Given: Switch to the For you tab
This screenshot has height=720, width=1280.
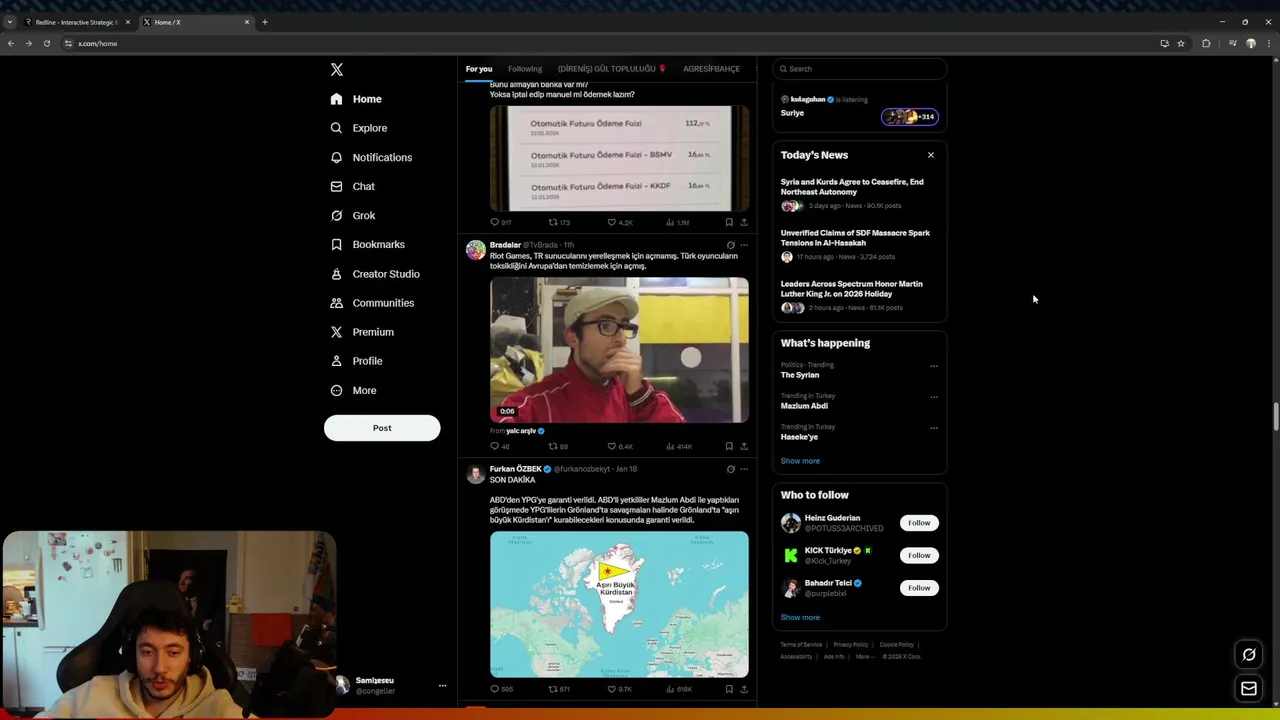Looking at the screenshot, I should 479,69.
